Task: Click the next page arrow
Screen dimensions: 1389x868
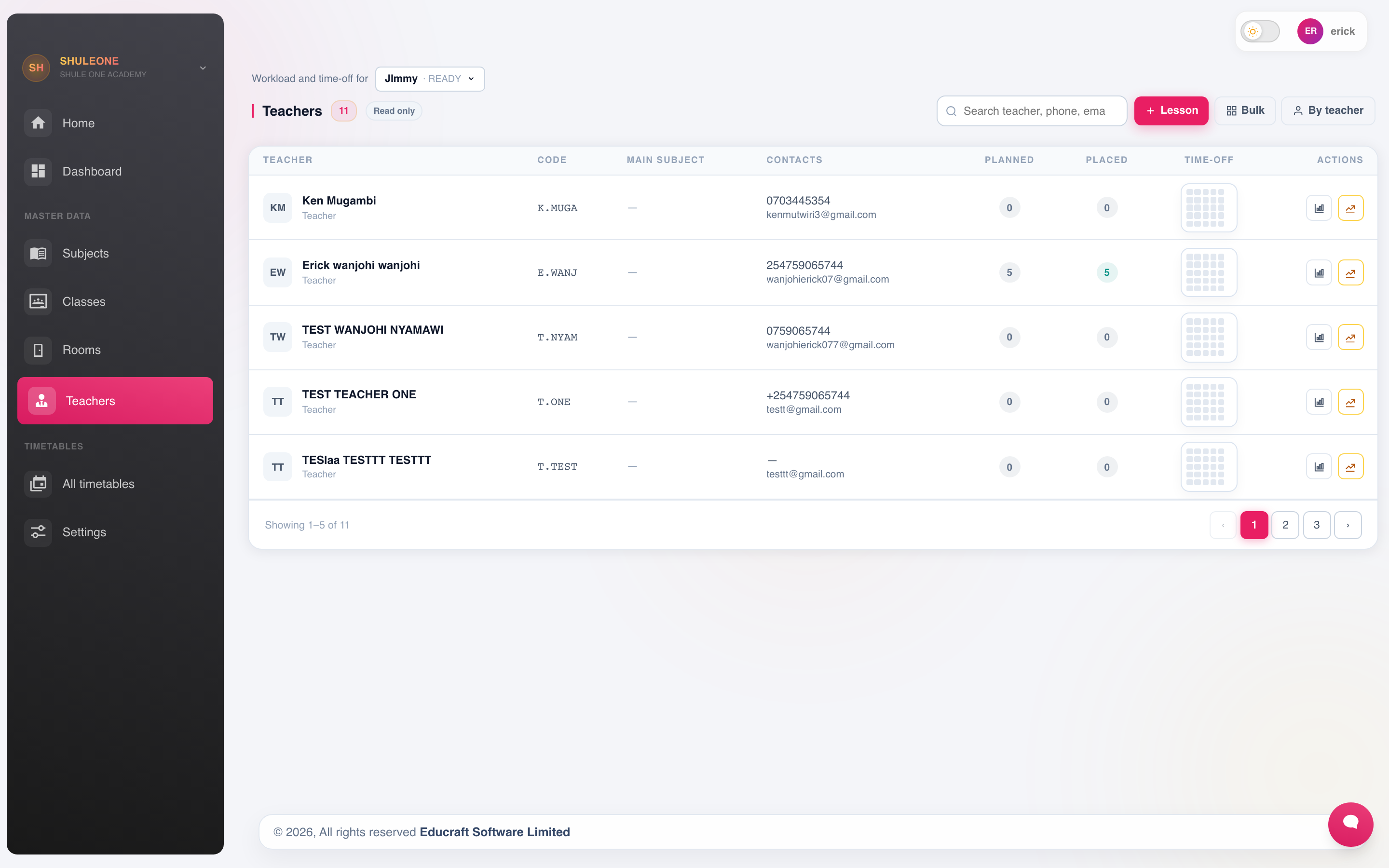Action: click(x=1348, y=525)
